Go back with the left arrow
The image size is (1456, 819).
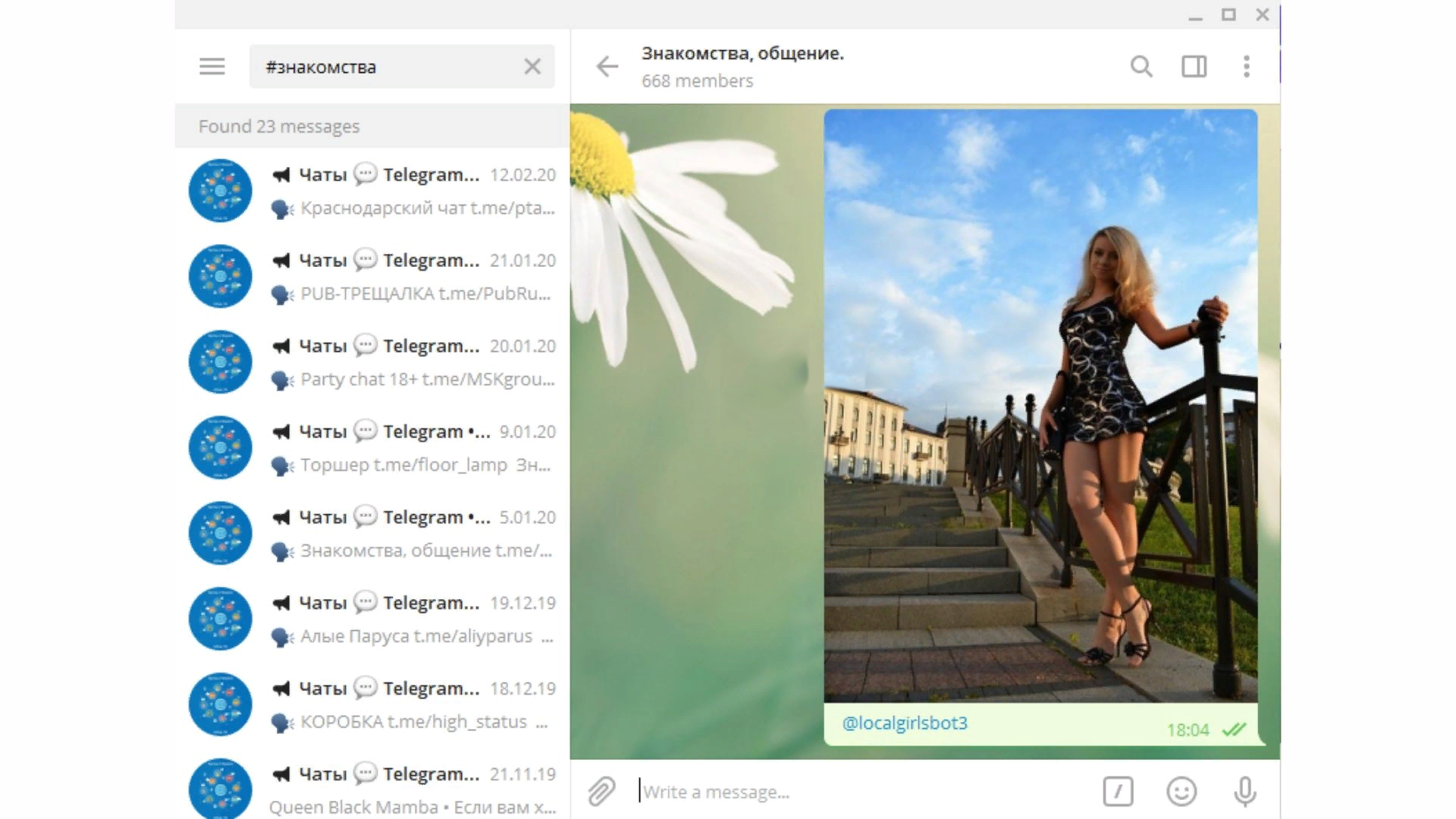click(x=607, y=67)
